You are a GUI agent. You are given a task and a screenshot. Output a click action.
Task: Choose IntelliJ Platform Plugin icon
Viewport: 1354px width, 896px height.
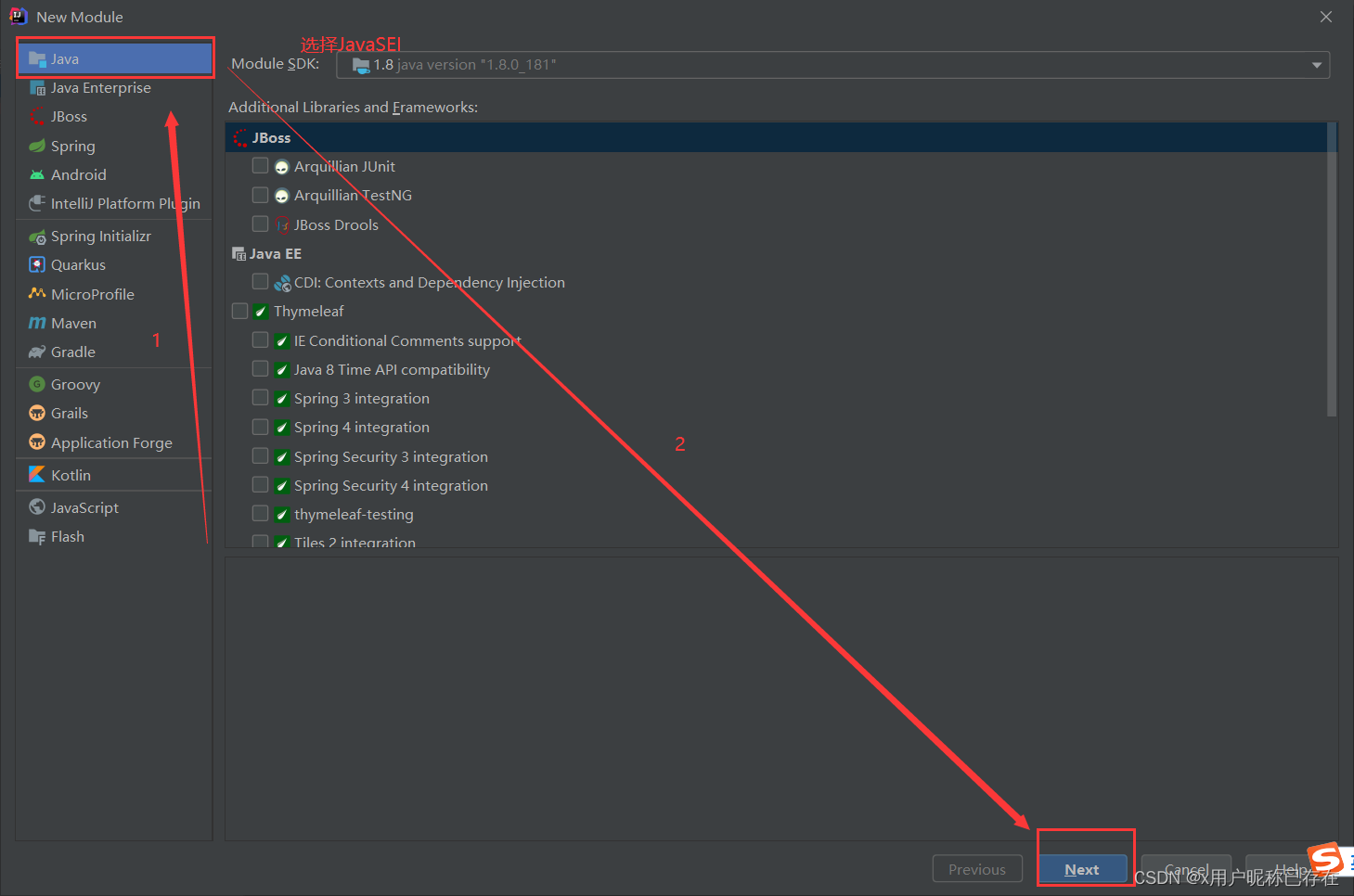point(37,203)
